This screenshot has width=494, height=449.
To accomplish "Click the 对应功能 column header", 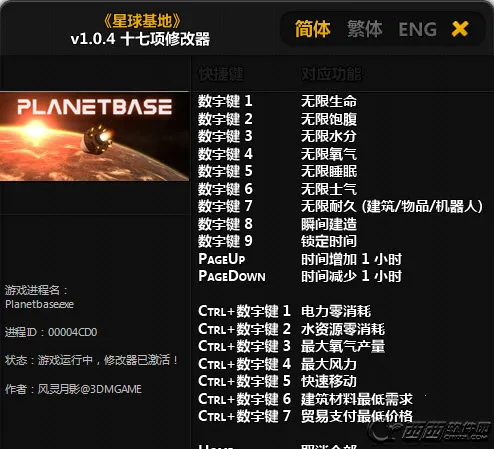I will point(331,74).
